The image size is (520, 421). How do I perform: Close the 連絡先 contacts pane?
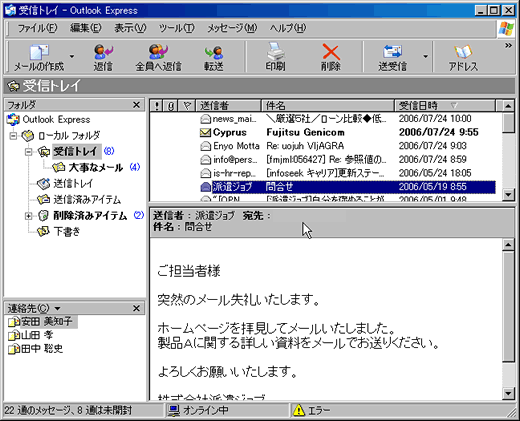click(136, 308)
